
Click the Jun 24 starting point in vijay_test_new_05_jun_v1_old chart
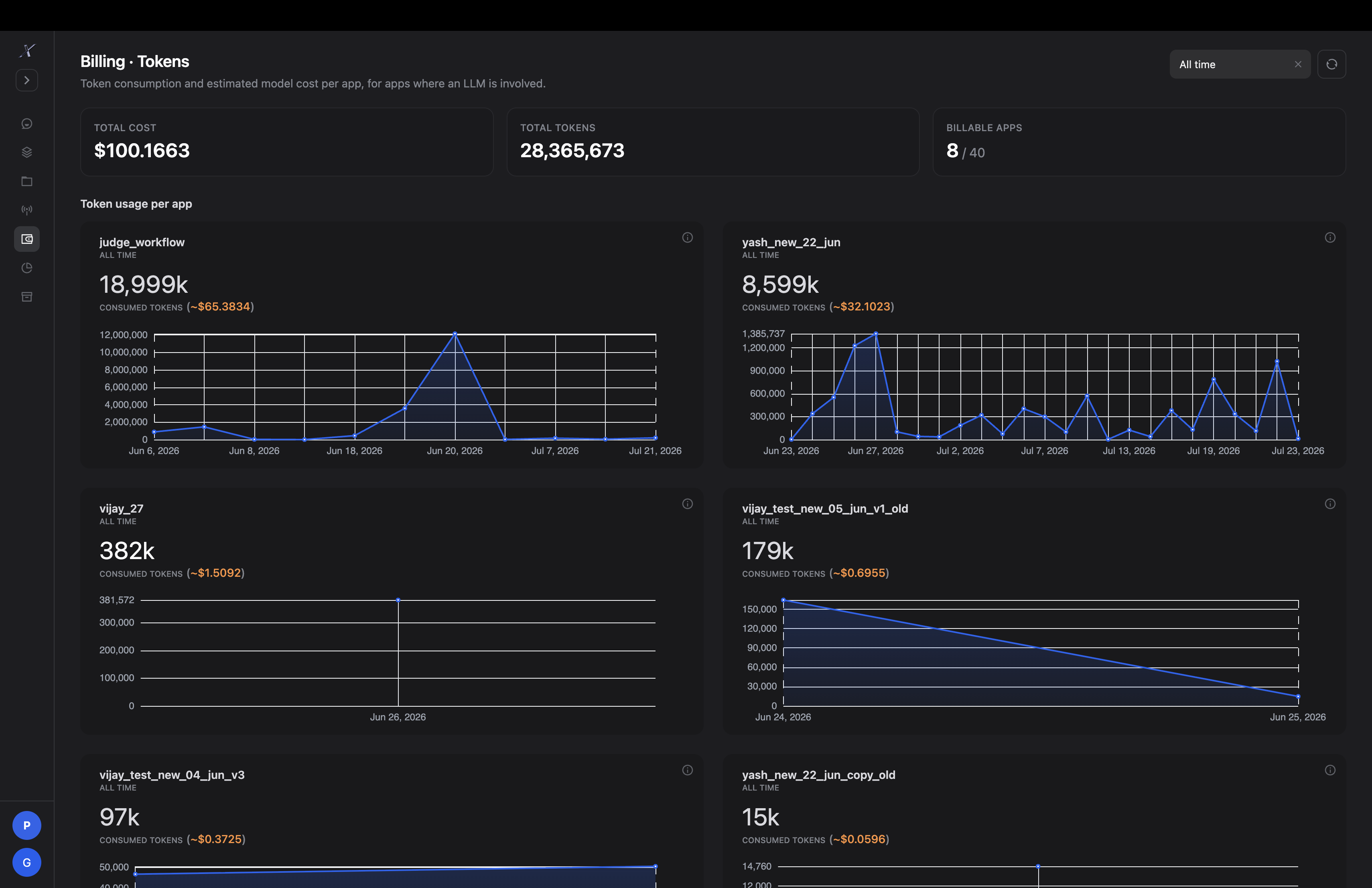(783, 600)
